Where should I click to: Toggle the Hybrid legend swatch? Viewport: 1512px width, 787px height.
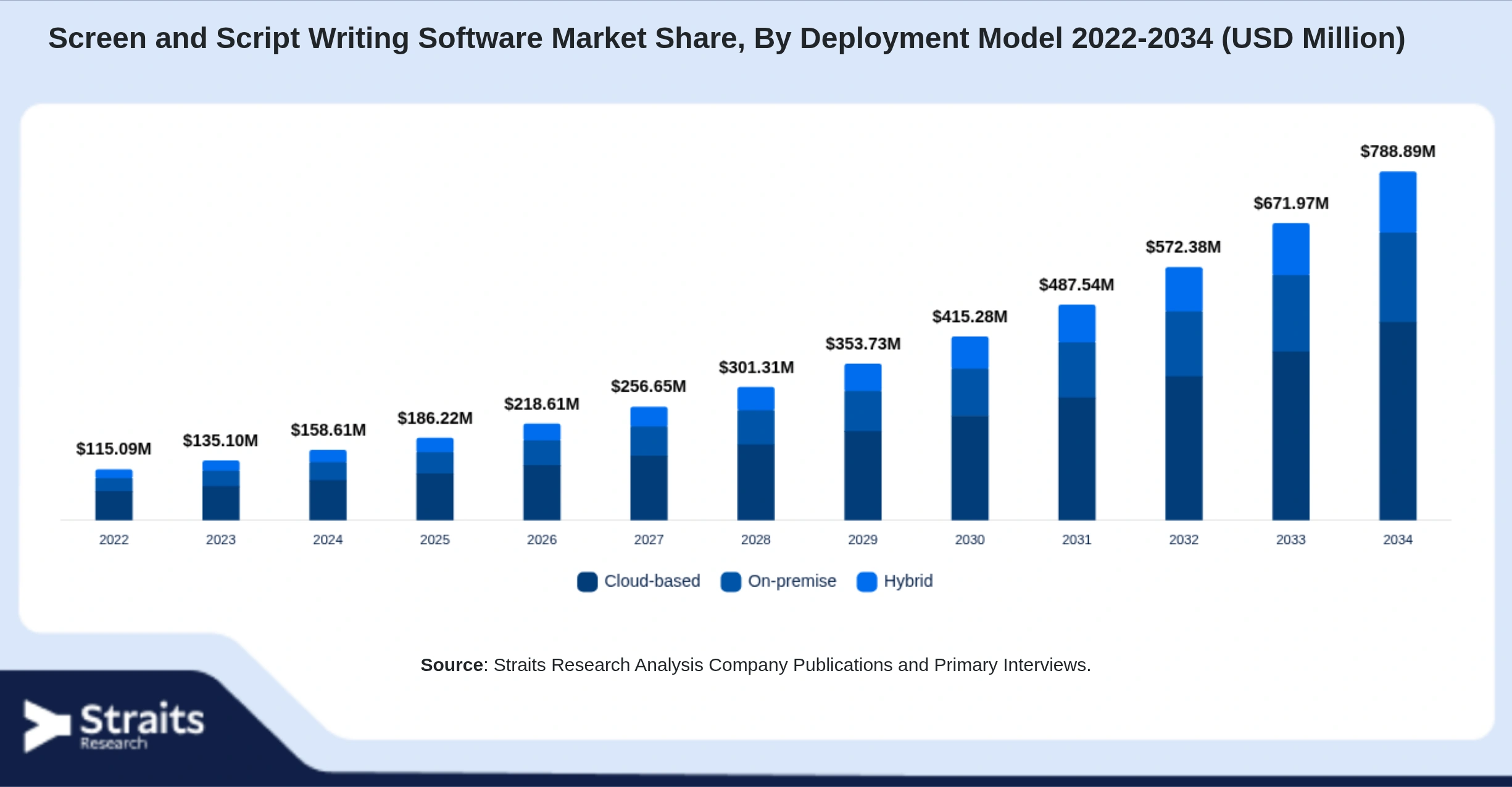(867, 582)
